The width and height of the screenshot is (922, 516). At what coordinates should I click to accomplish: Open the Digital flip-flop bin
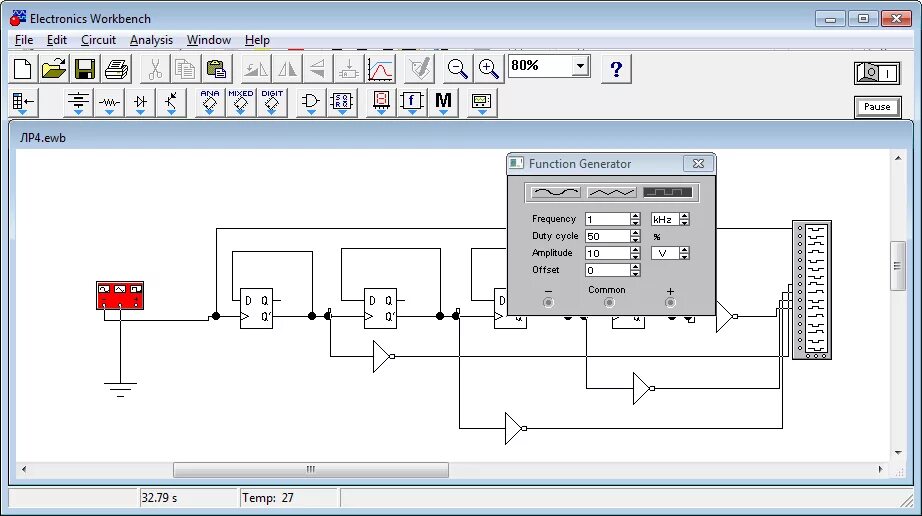(x=342, y=103)
